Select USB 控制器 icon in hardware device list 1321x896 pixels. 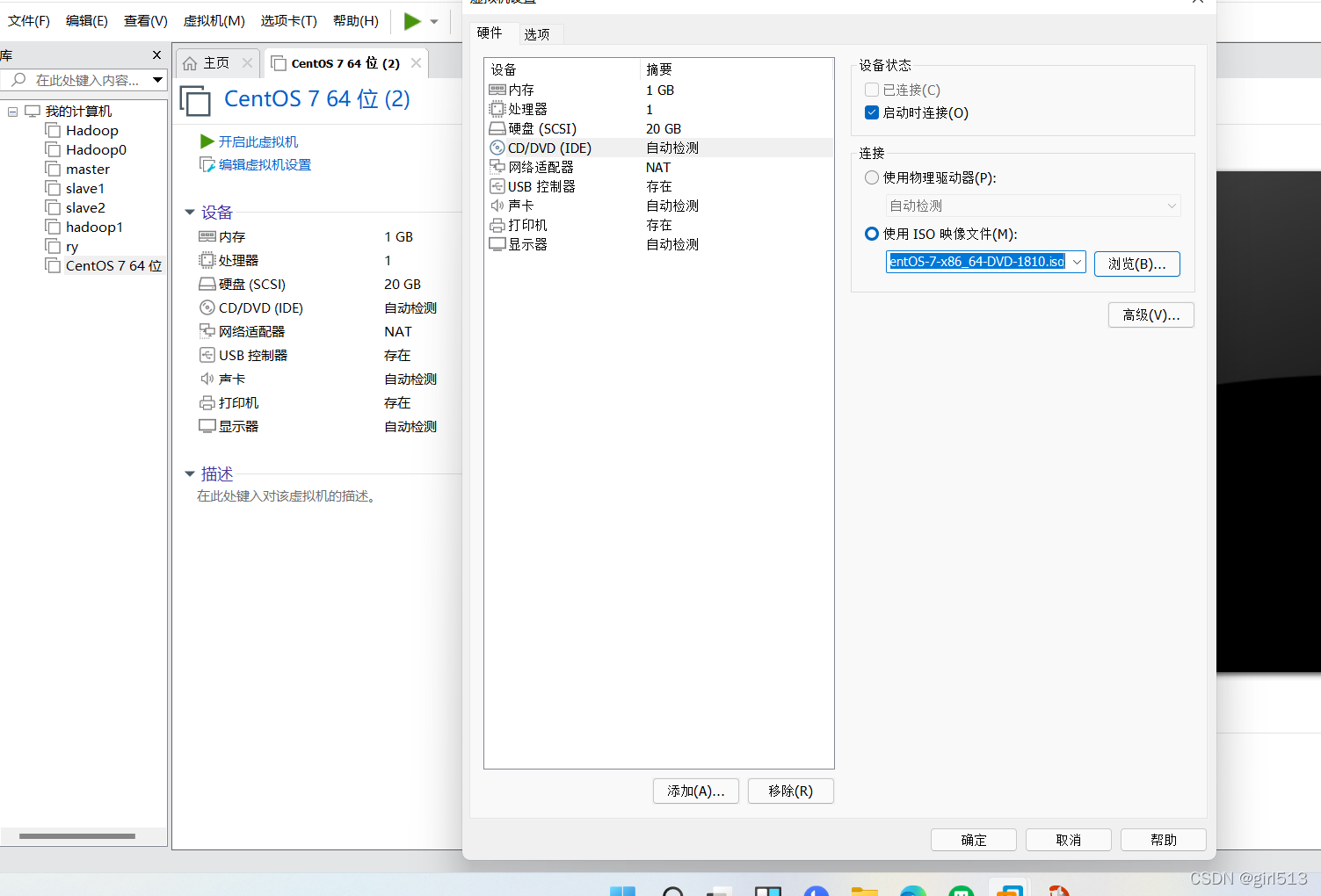click(x=497, y=186)
